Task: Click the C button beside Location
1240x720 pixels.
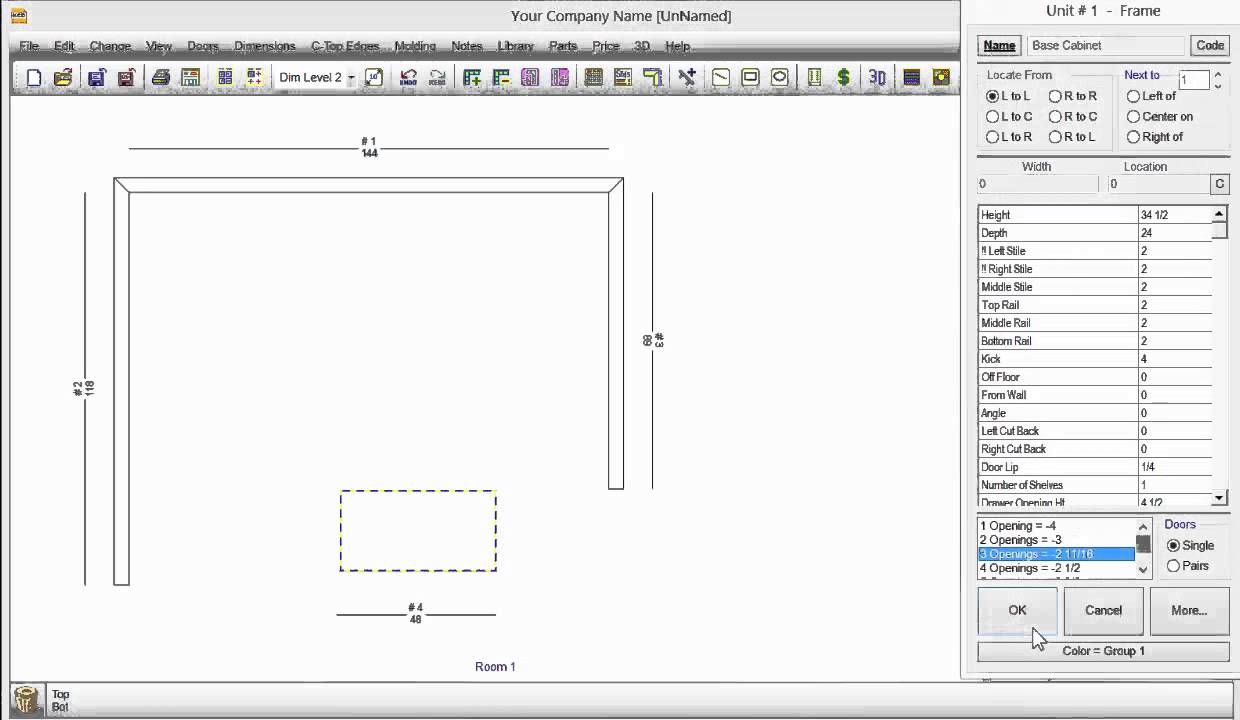Action: click(x=1219, y=184)
